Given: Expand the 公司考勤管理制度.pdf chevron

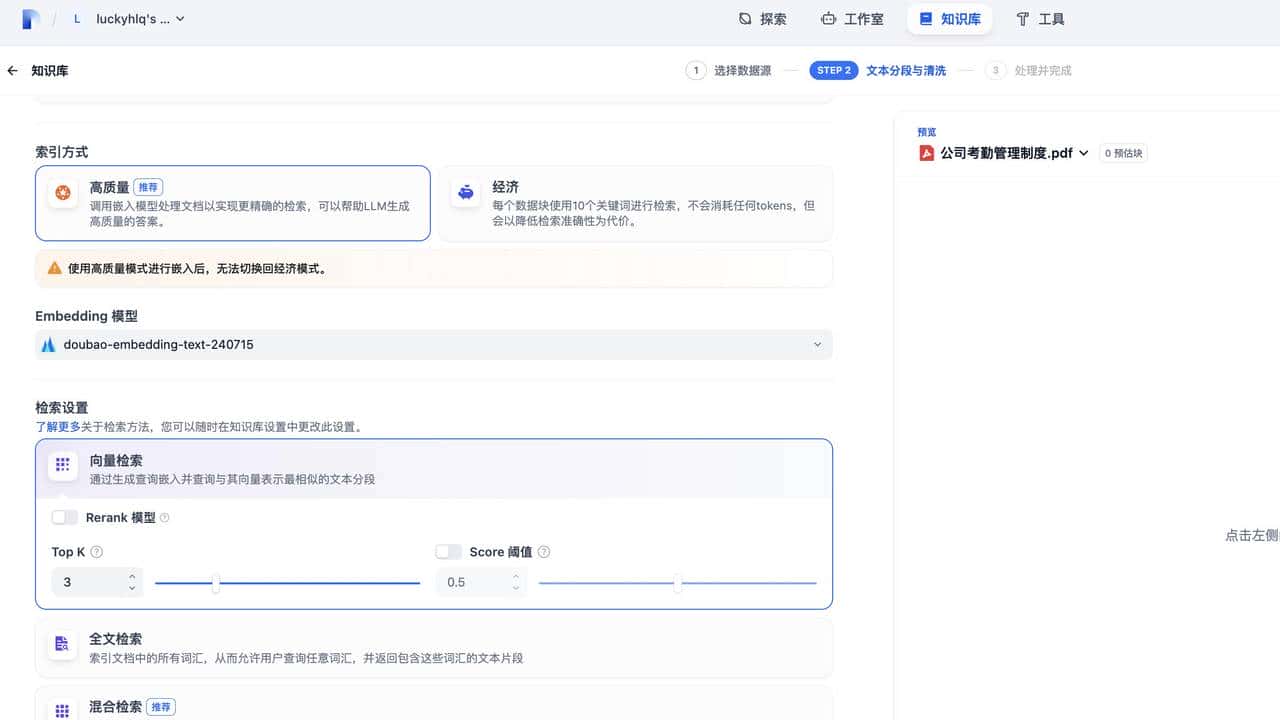Looking at the screenshot, I should tap(1084, 153).
